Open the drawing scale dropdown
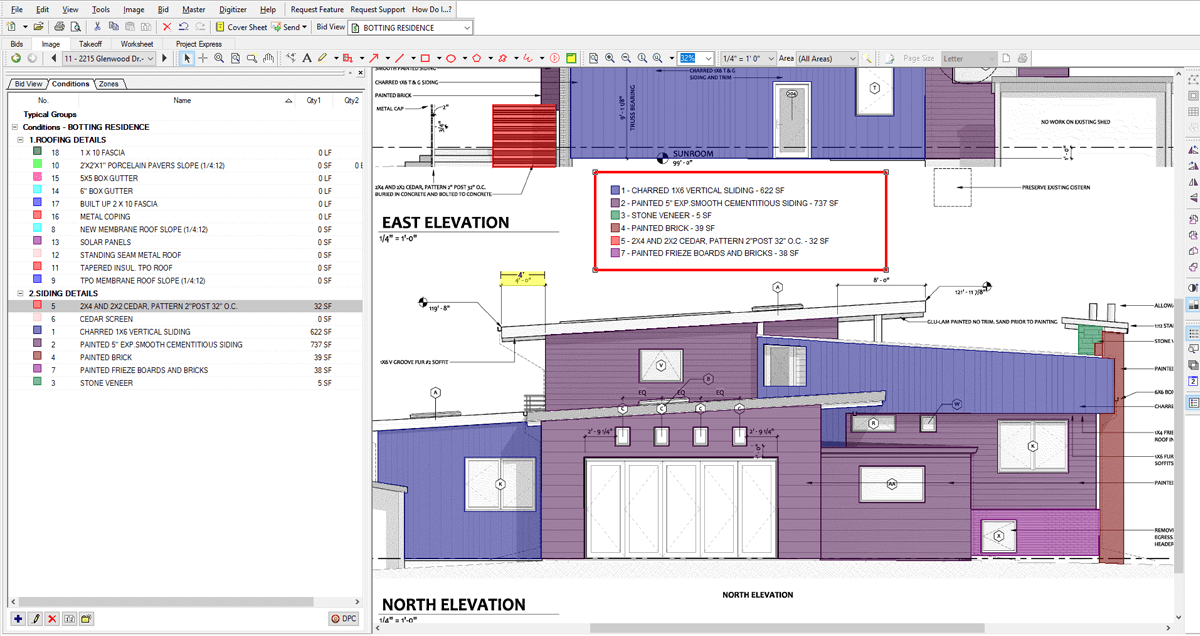The height and width of the screenshot is (636, 1200). (x=770, y=59)
